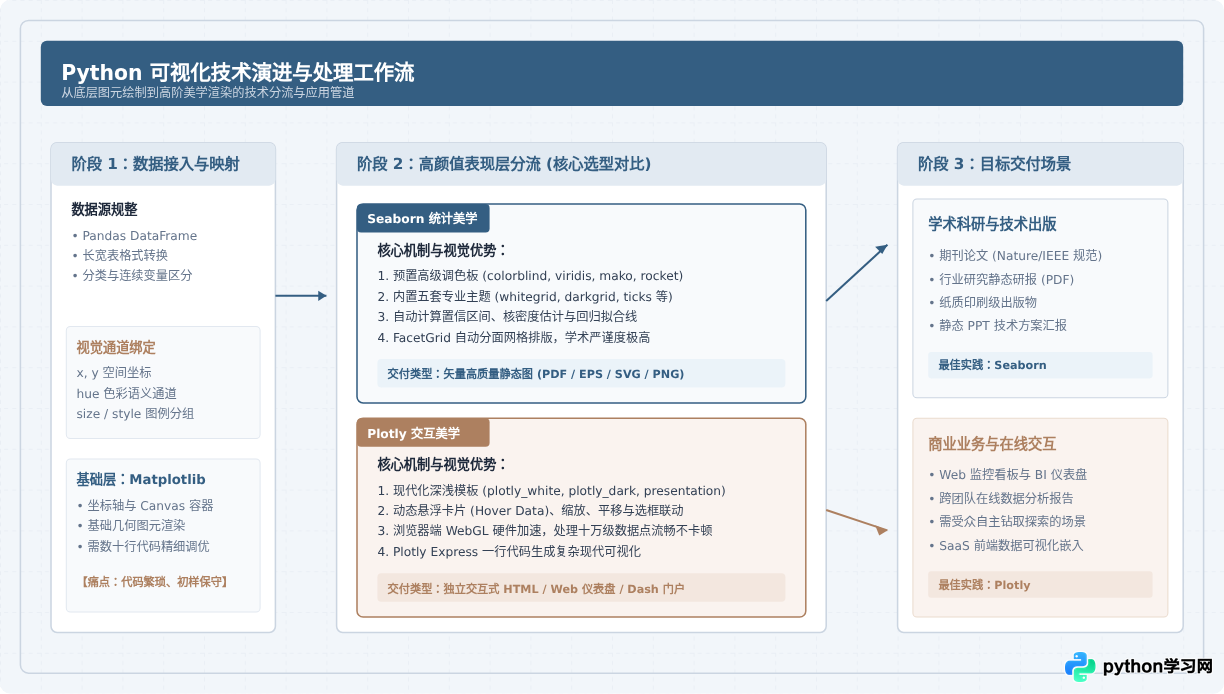The width and height of the screenshot is (1224, 694).
Task: Click '基础几何图元渲染' bullet
Action: 130,525
